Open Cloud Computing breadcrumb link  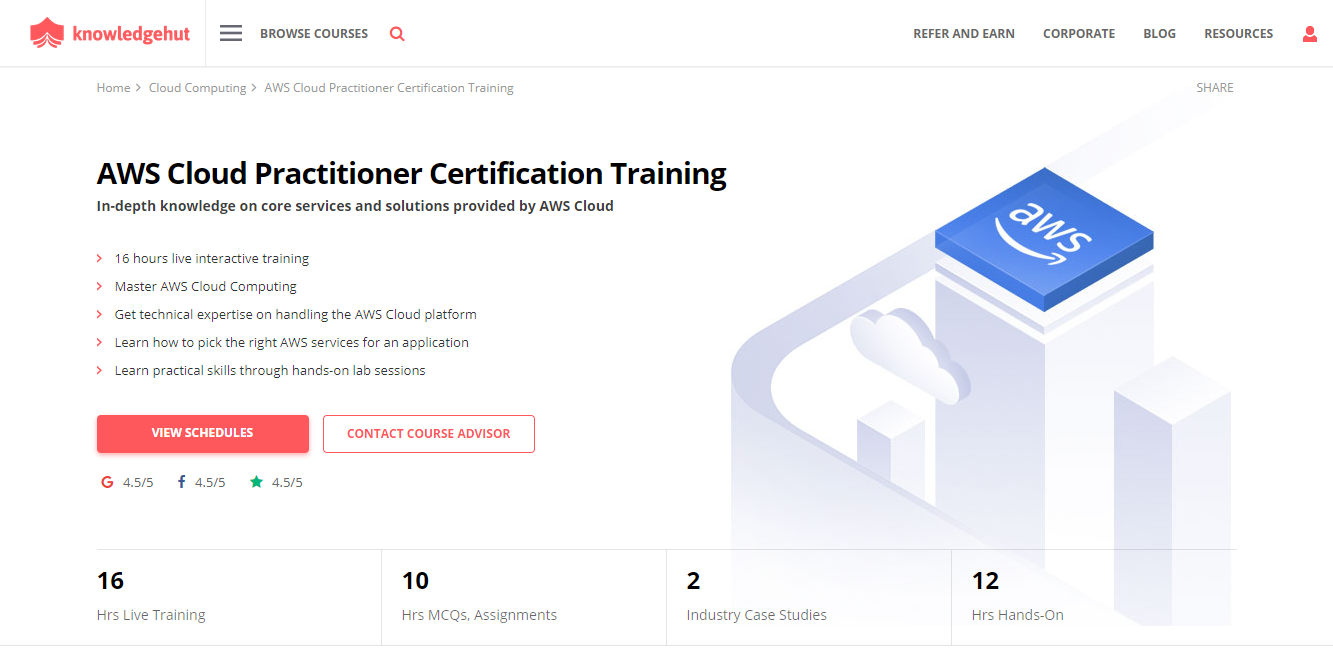coord(197,87)
